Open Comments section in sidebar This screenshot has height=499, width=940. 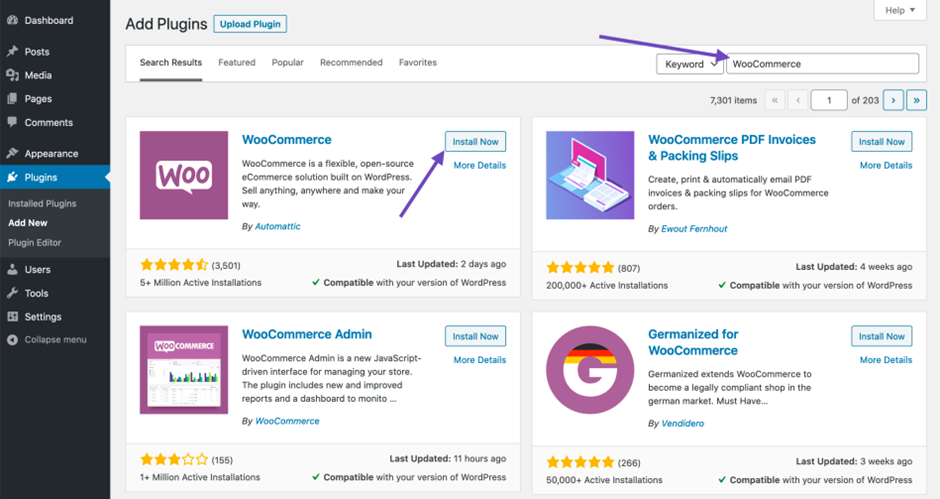click(x=48, y=122)
